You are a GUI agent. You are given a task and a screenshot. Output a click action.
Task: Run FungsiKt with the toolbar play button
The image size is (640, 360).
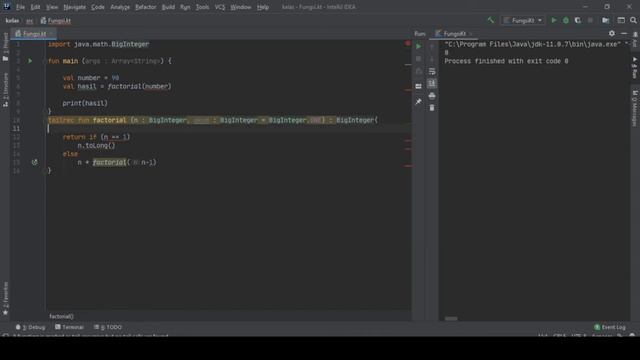[x=553, y=20]
